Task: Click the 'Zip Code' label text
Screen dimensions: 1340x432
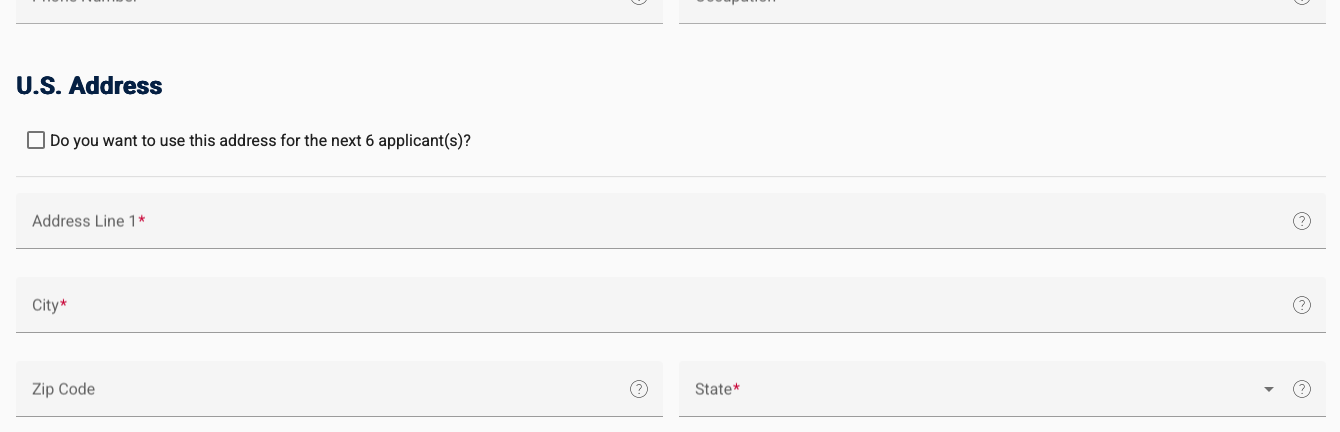Action: [63, 389]
